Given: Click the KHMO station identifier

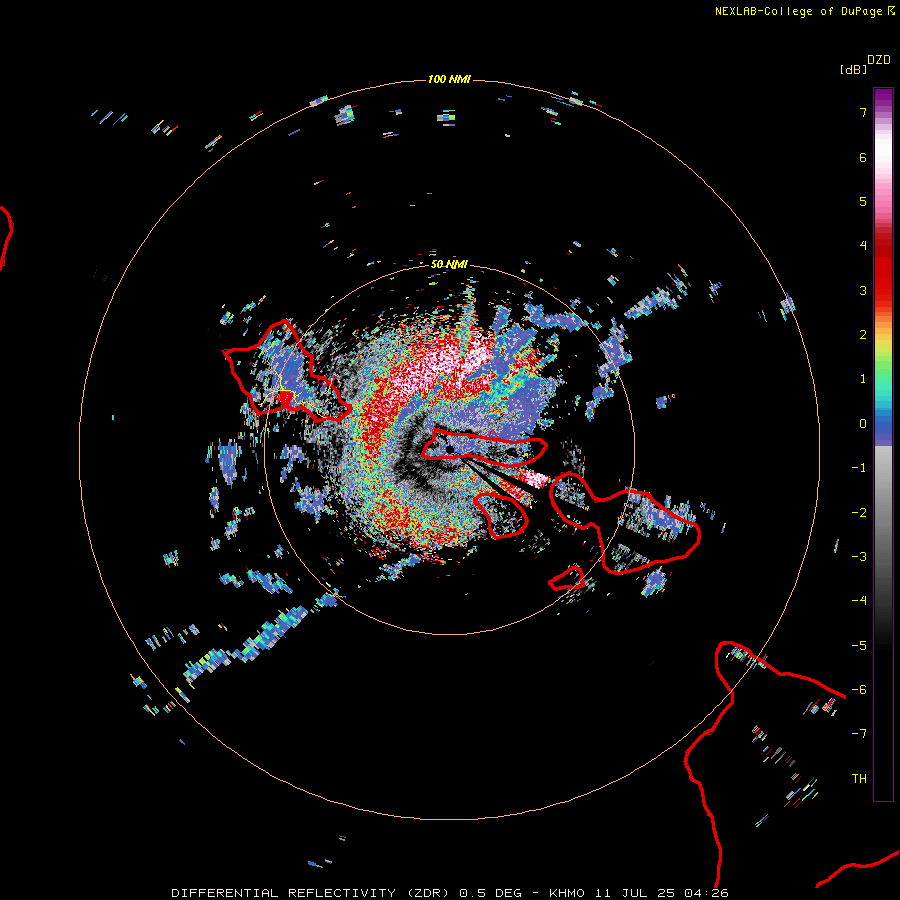Looking at the screenshot, I should [x=567, y=893].
